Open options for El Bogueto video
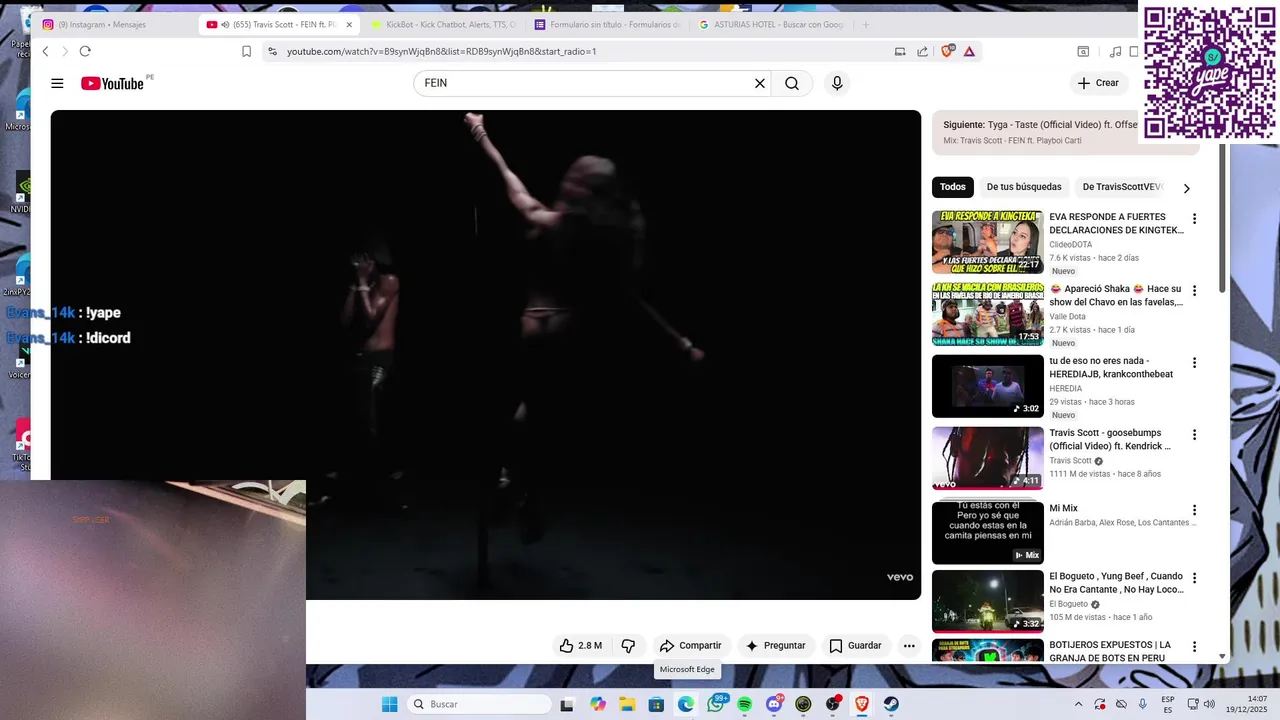 pos(1193,578)
